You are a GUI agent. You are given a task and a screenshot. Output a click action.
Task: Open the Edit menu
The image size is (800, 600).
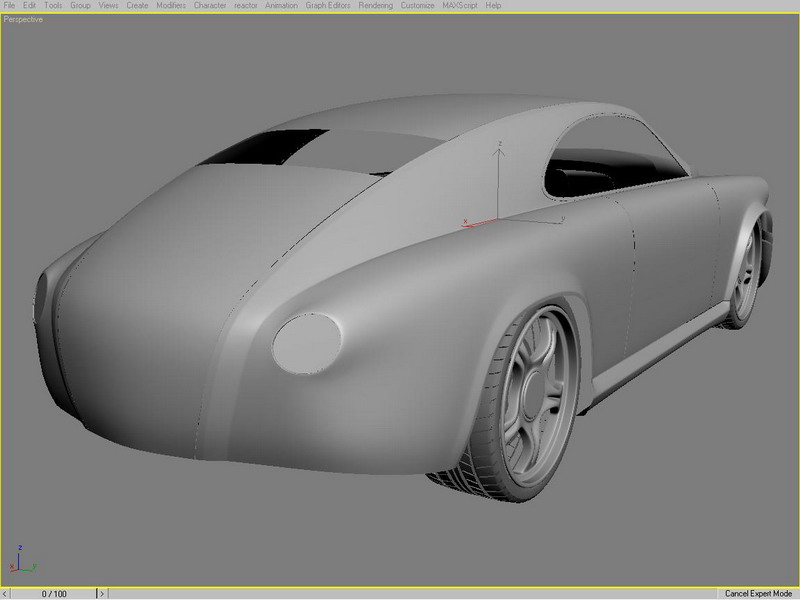[29, 5]
